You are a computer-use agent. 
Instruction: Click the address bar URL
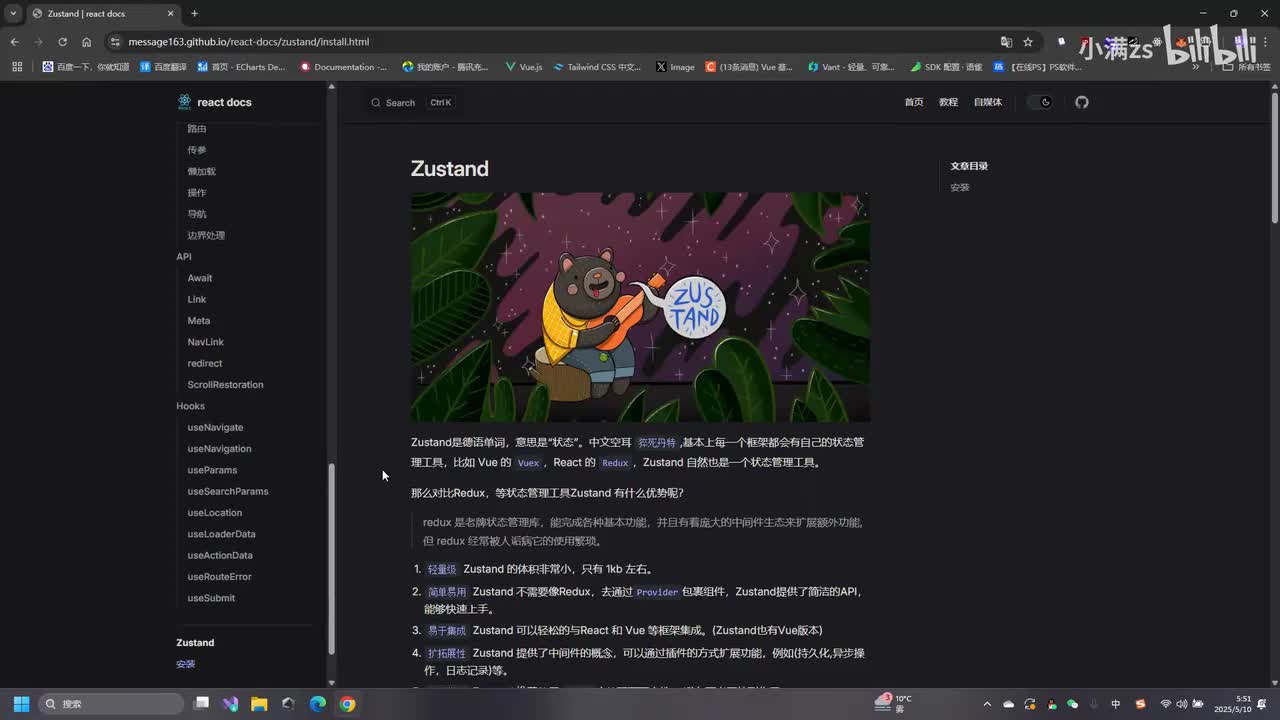(249, 42)
